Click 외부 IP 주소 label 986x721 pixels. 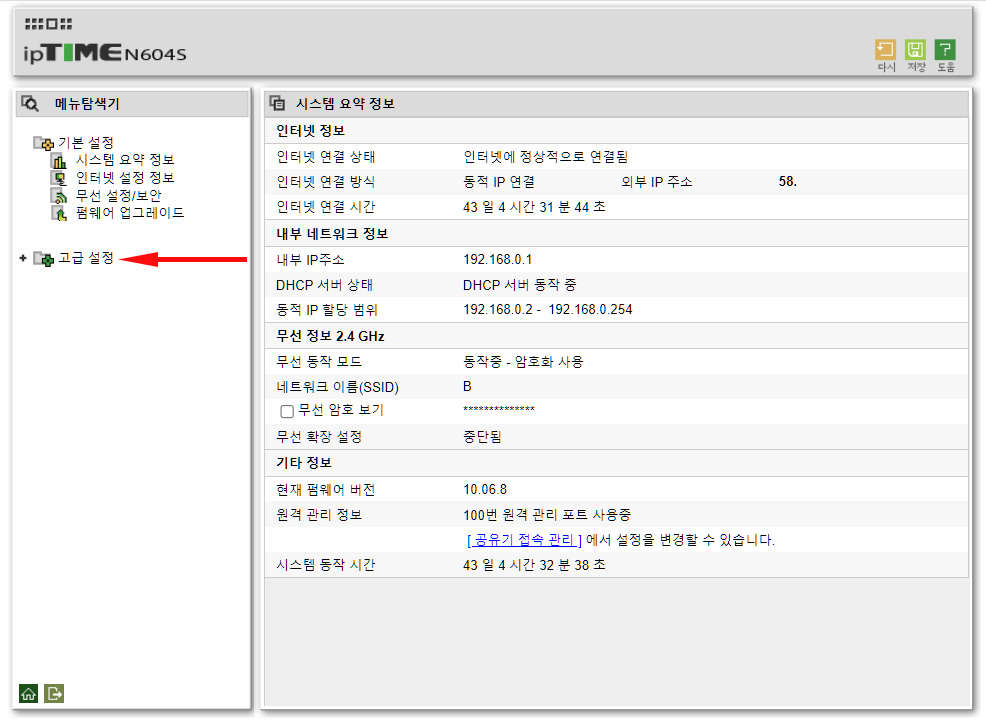656,182
